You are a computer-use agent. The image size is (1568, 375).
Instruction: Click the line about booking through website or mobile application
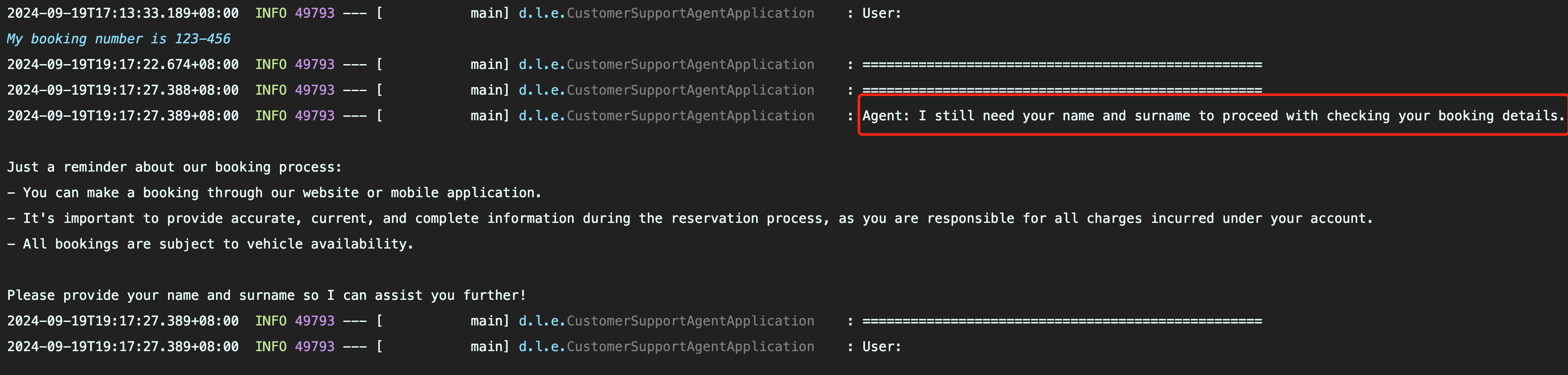(274, 193)
